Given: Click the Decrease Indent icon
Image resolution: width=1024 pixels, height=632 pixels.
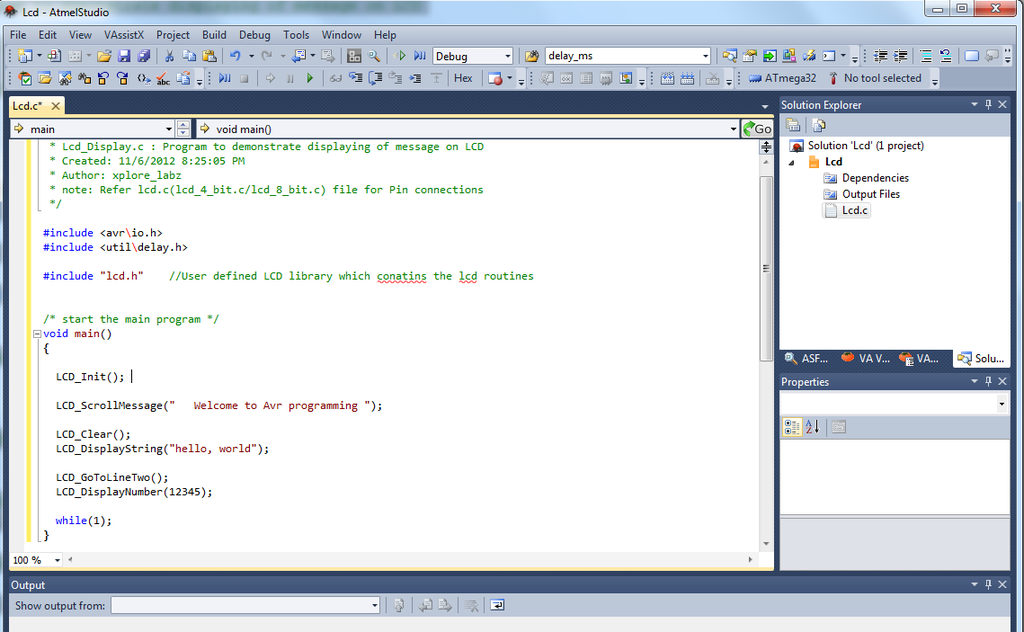Looking at the screenshot, I should tap(880, 56).
